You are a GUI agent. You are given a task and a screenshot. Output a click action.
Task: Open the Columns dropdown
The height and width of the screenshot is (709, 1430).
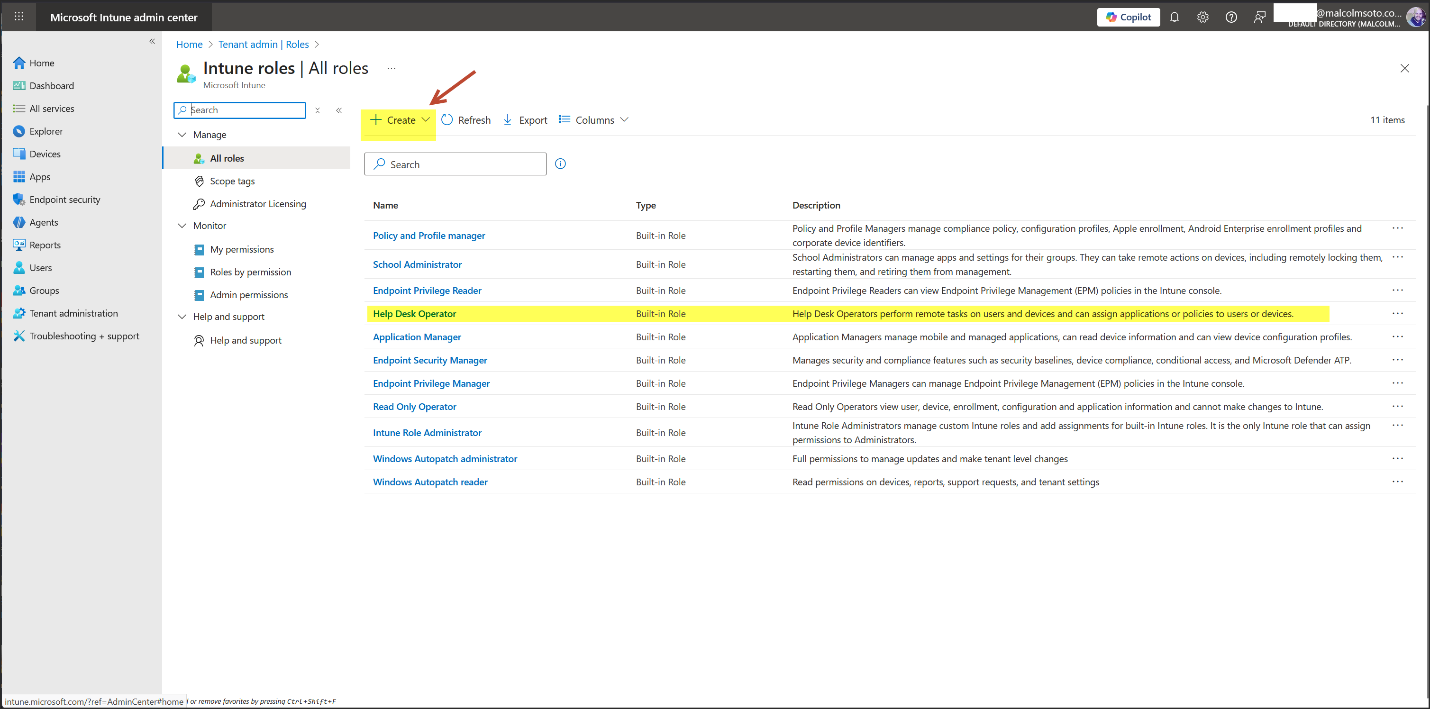594,120
